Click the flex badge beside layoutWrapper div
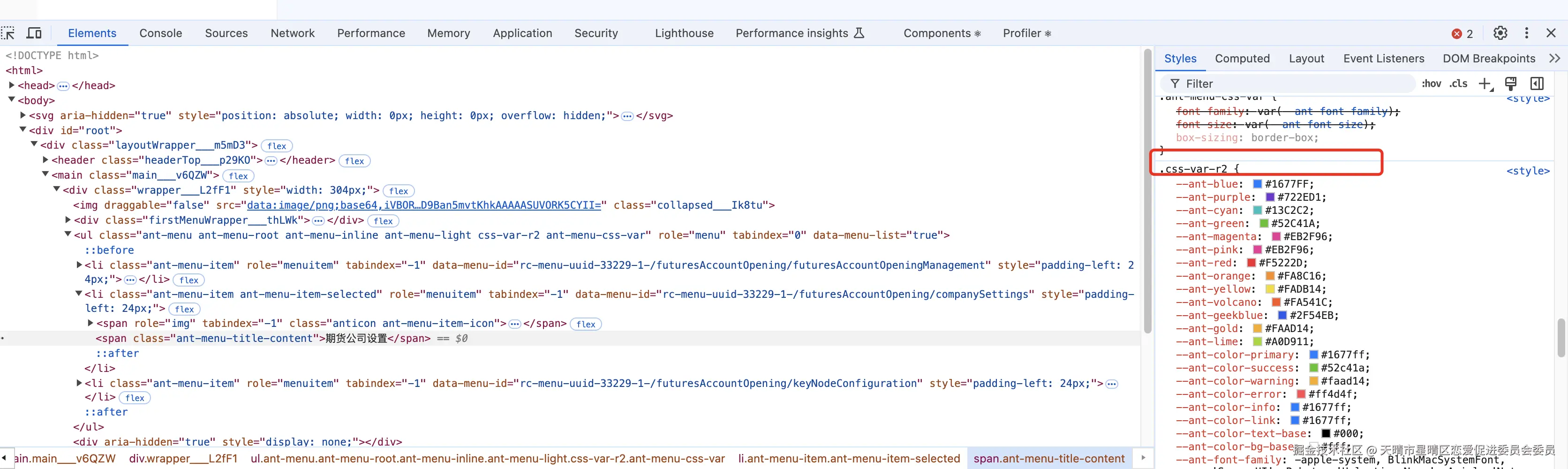 [276, 146]
